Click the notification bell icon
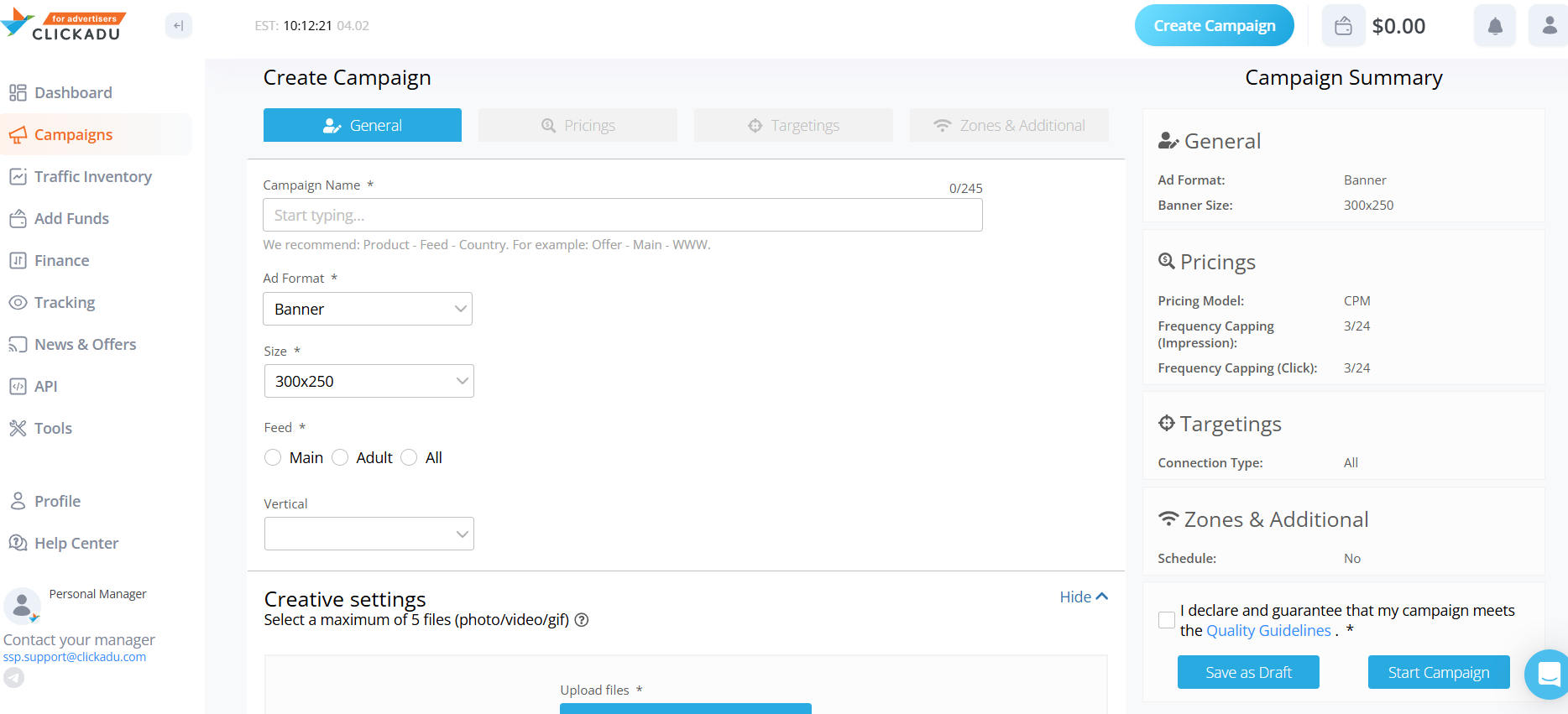The width and height of the screenshot is (1568, 714). [1495, 26]
